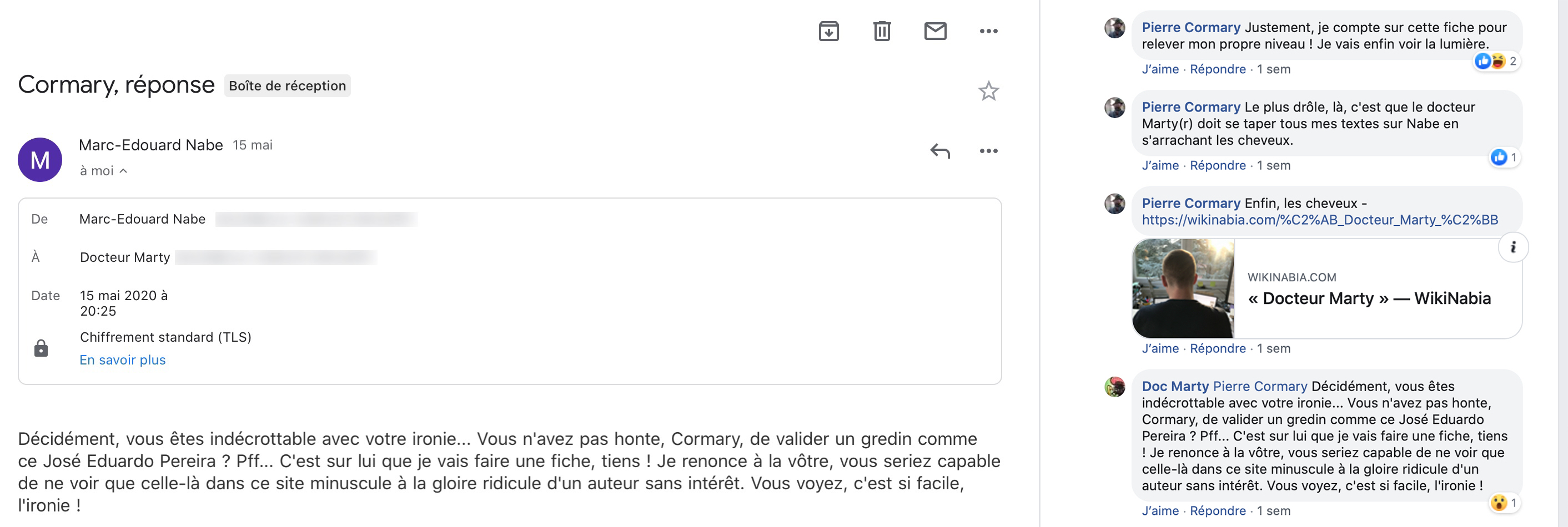Viewport: 1568px width, 527px height.
Task: Open the wikinabia.com Docteur Marty URL
Action: pos(1320,220)
